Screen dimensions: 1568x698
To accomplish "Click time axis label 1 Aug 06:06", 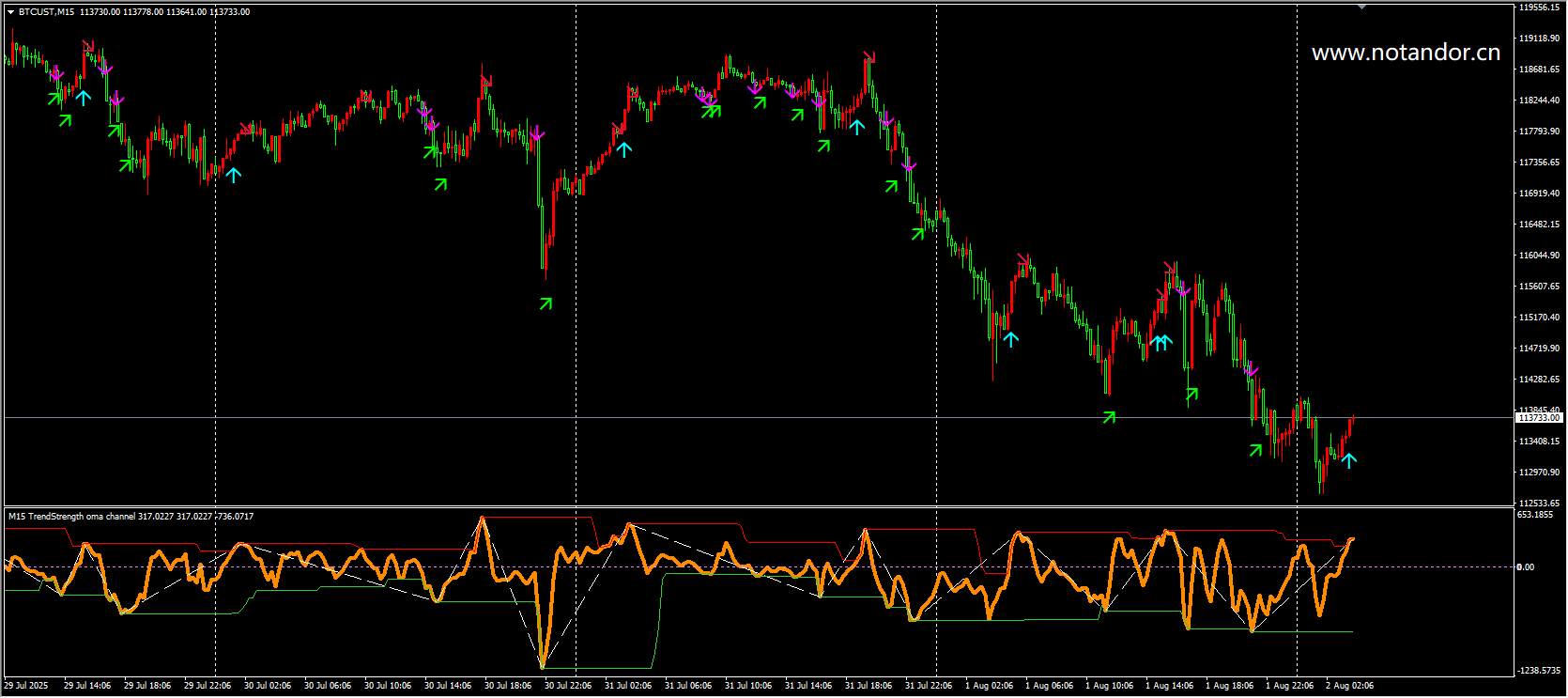I will click(x=1049, y=686).
